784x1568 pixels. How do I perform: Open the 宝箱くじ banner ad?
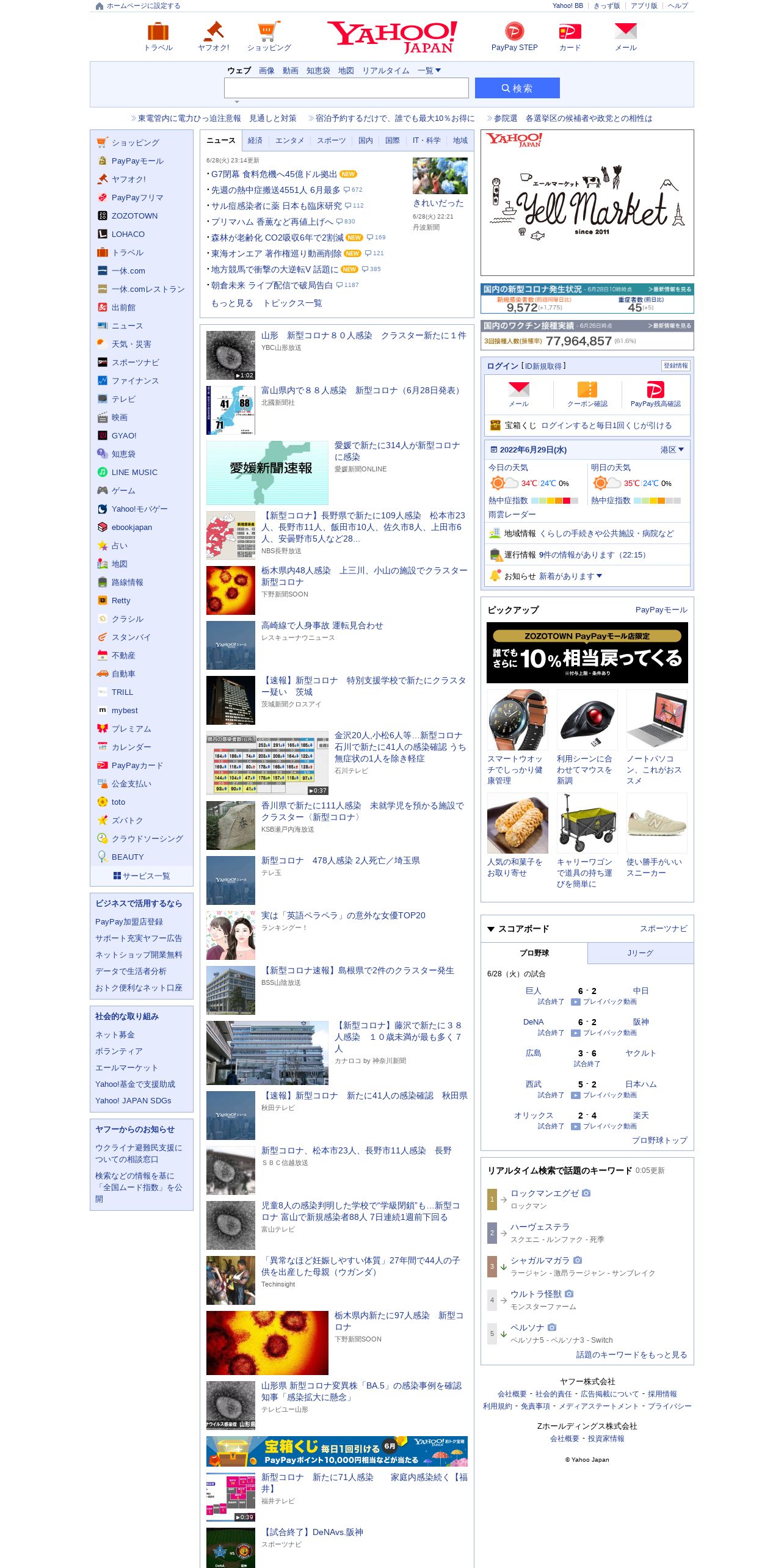click(337, 1451)
